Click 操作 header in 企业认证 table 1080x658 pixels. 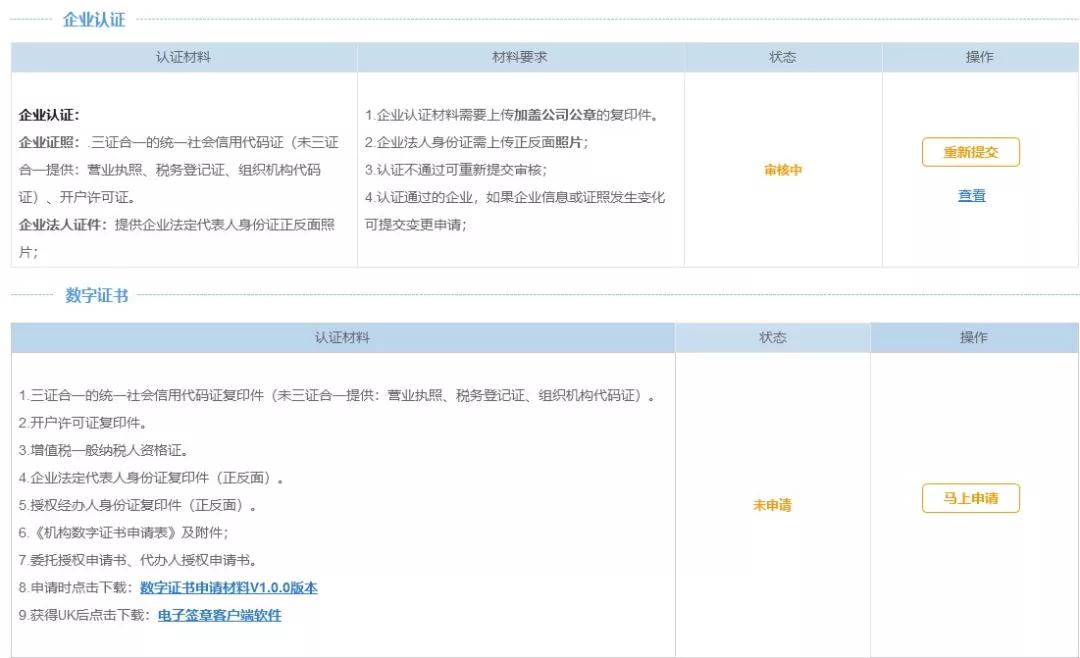click(979, 57)
